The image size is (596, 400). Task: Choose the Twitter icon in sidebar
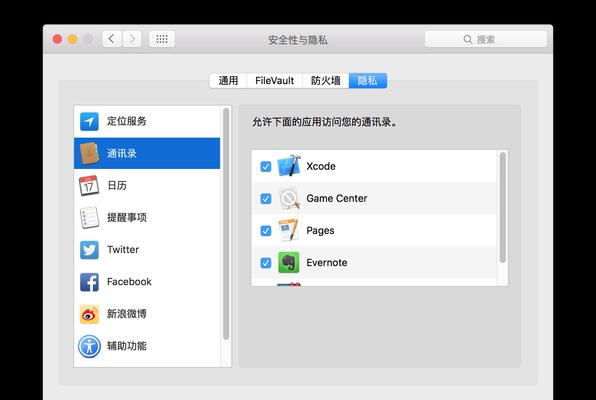[89, 250]
